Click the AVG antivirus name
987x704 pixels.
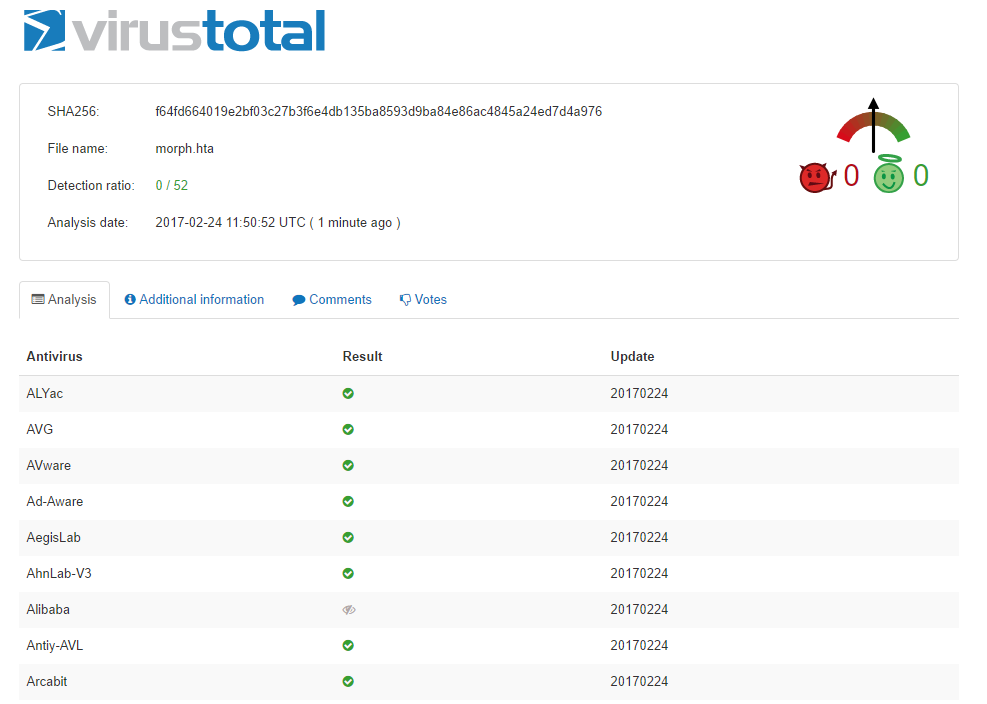coord(40,429)
